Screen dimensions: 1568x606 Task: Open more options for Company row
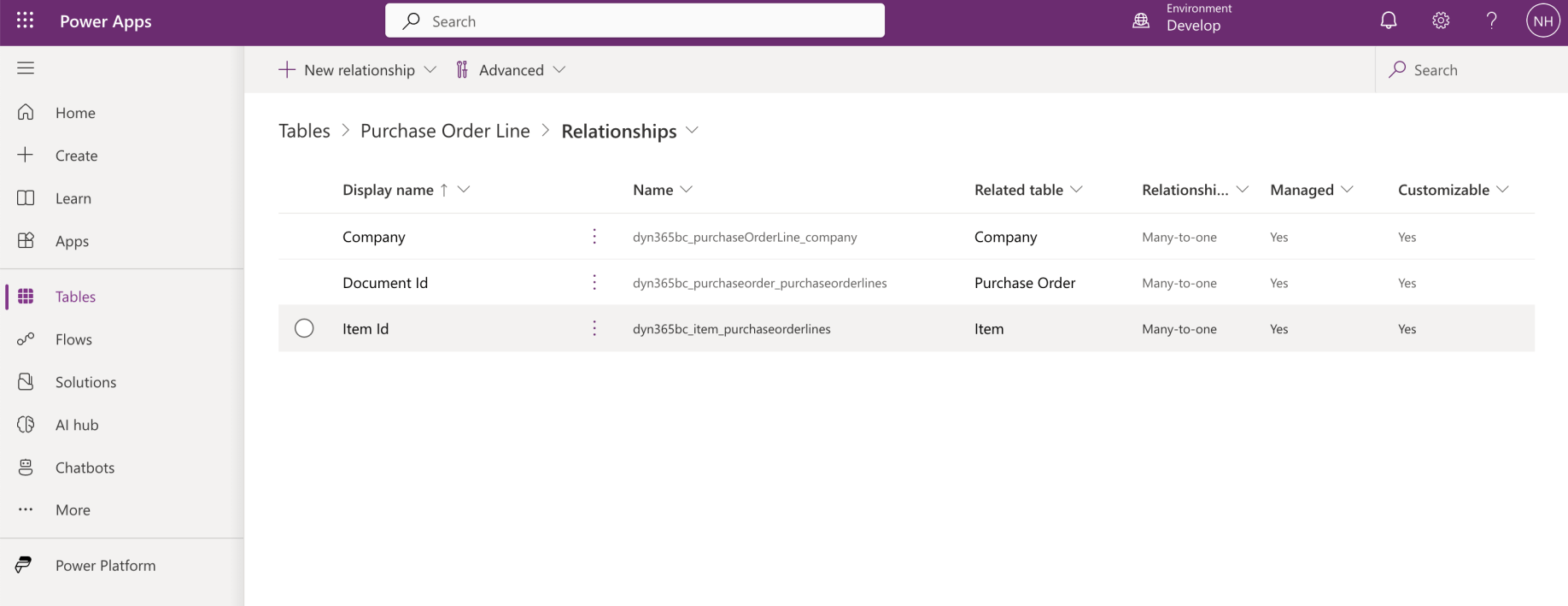pyautogui.click(x=594, y=237)
